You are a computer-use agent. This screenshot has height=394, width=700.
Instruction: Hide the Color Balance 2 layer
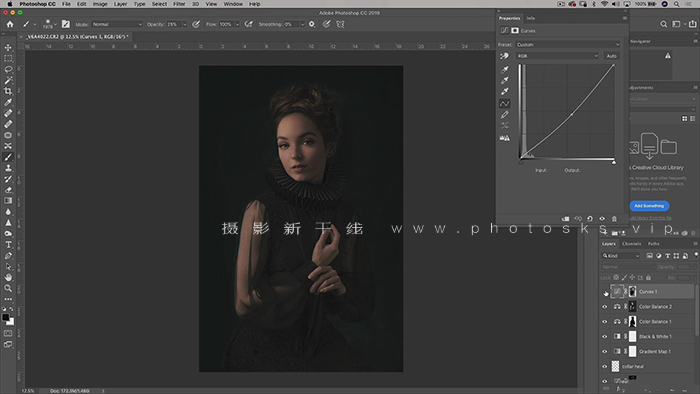604,307
